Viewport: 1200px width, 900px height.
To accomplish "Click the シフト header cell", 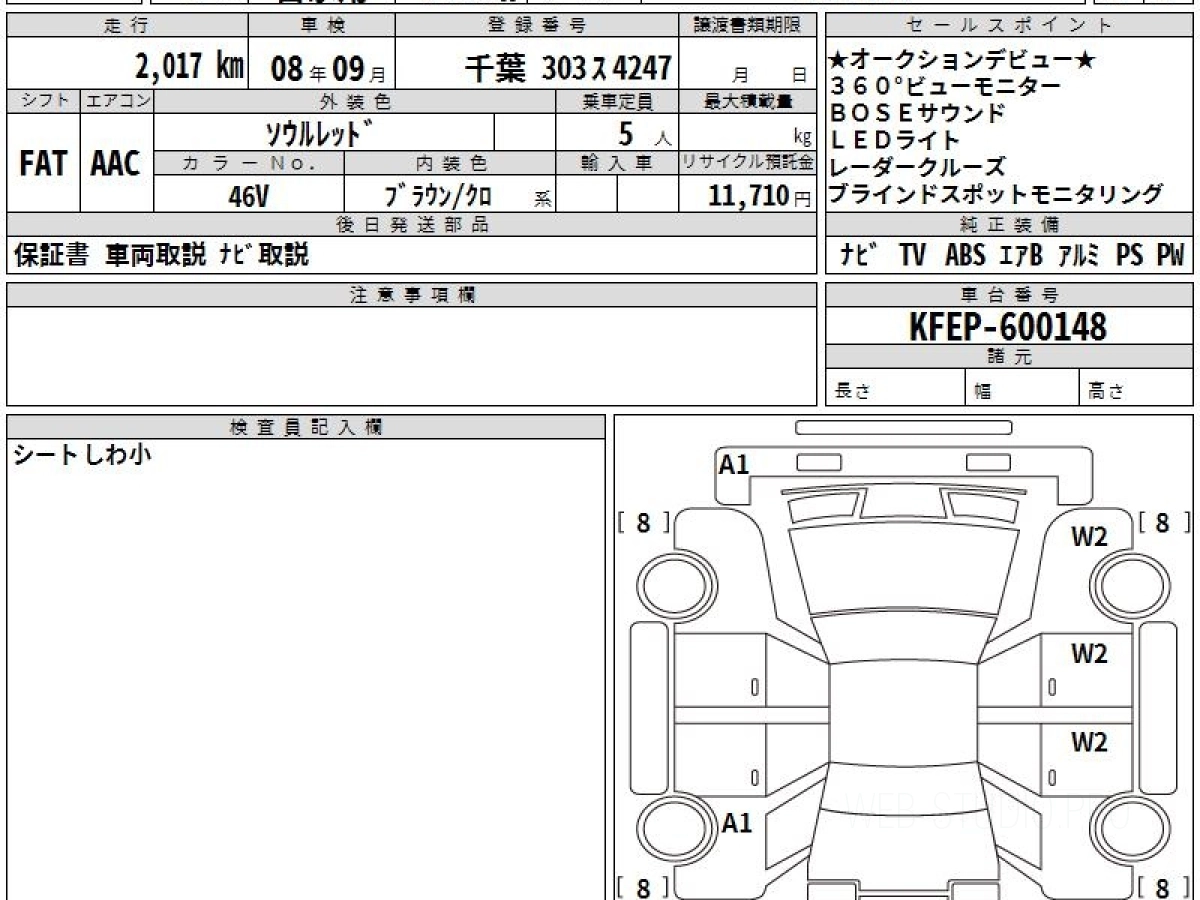I will (43, 101).
